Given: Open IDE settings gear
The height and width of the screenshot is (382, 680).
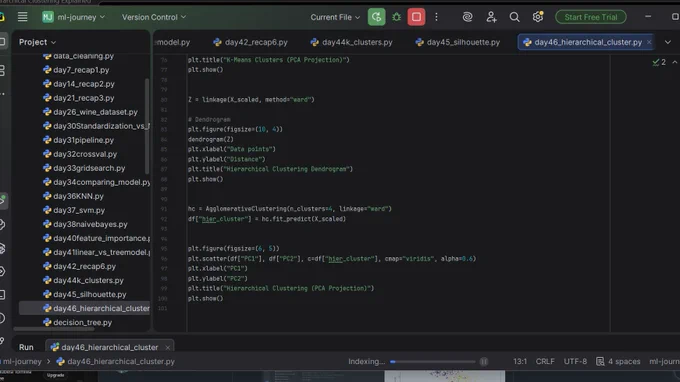Looking at the screenshot, I should [538, 17].
